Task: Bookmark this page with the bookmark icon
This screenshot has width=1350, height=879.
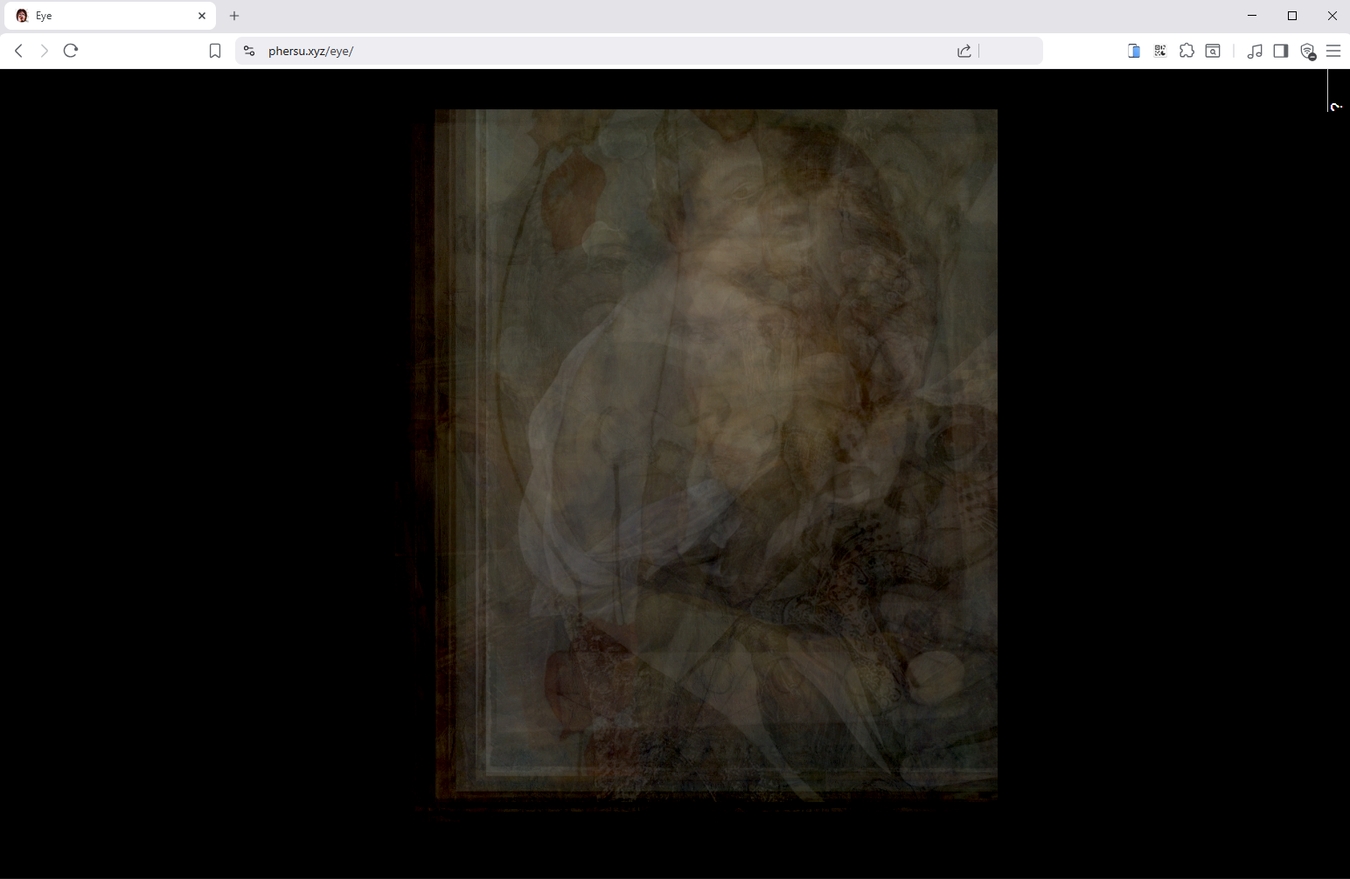Action: point(215,51)
